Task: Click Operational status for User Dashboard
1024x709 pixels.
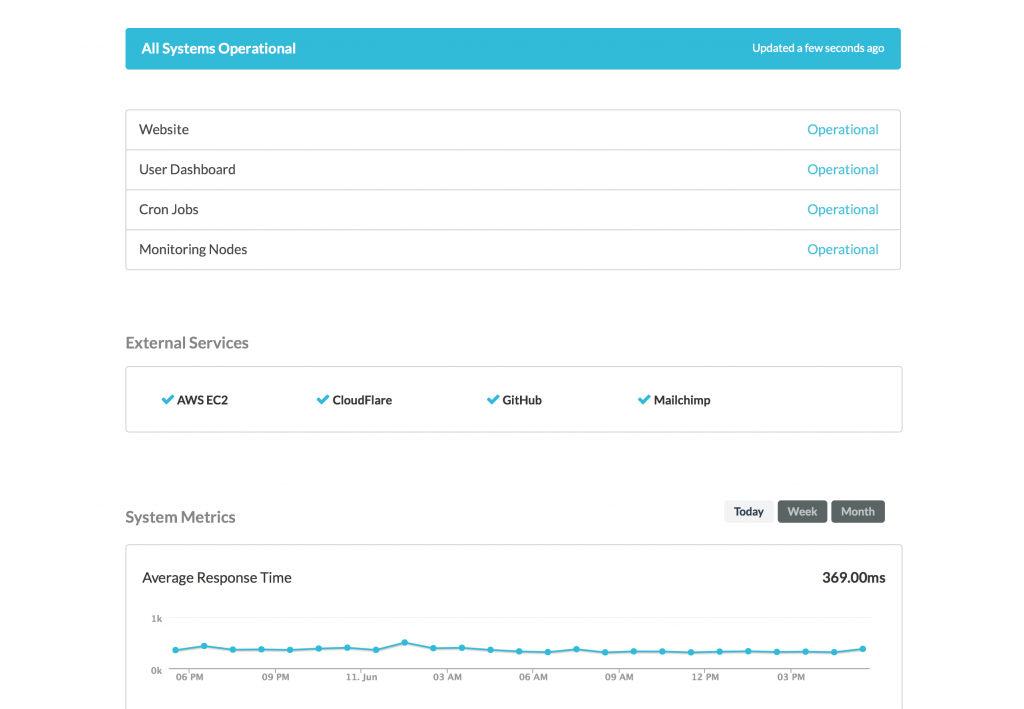Action: 842,169
